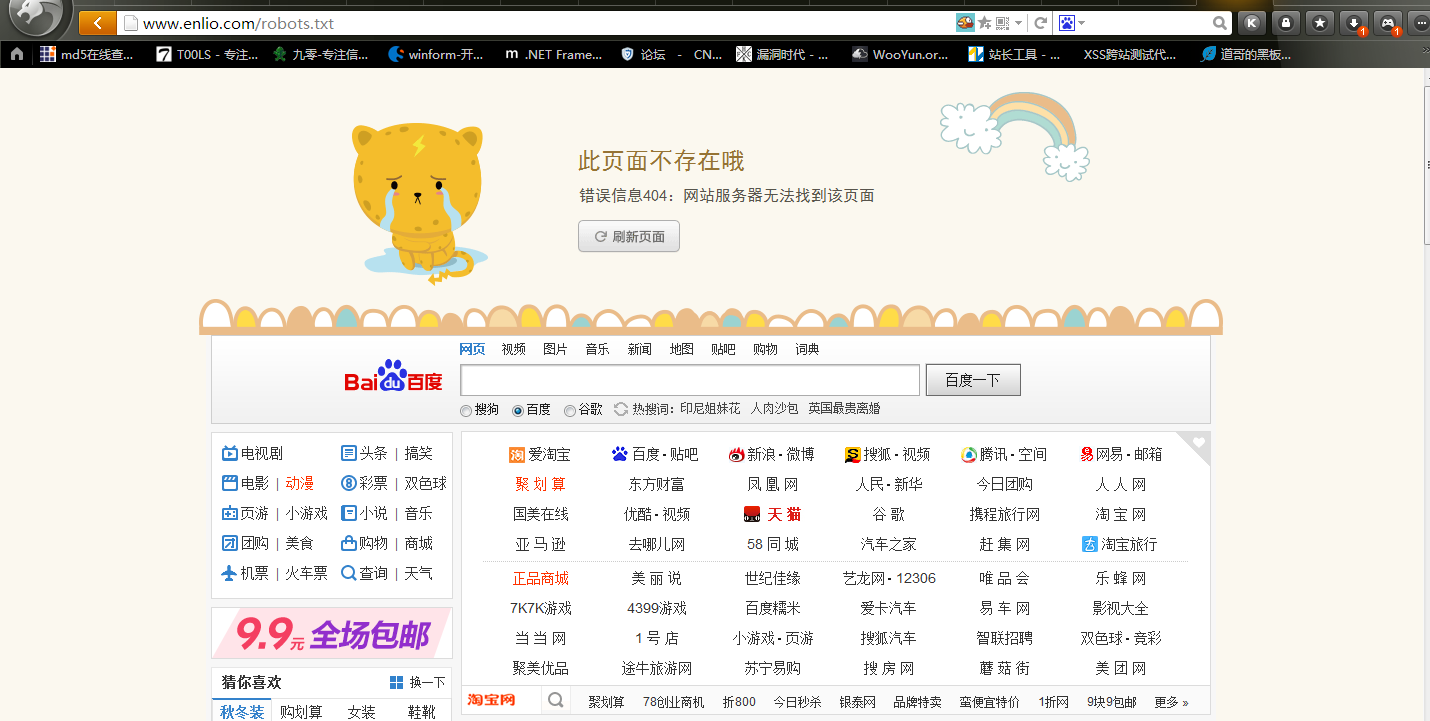Image resolution: width=1430 pixels, height=721 pixels.
Task: Click the 刷新页面 button
Action: tap(629, 236)
